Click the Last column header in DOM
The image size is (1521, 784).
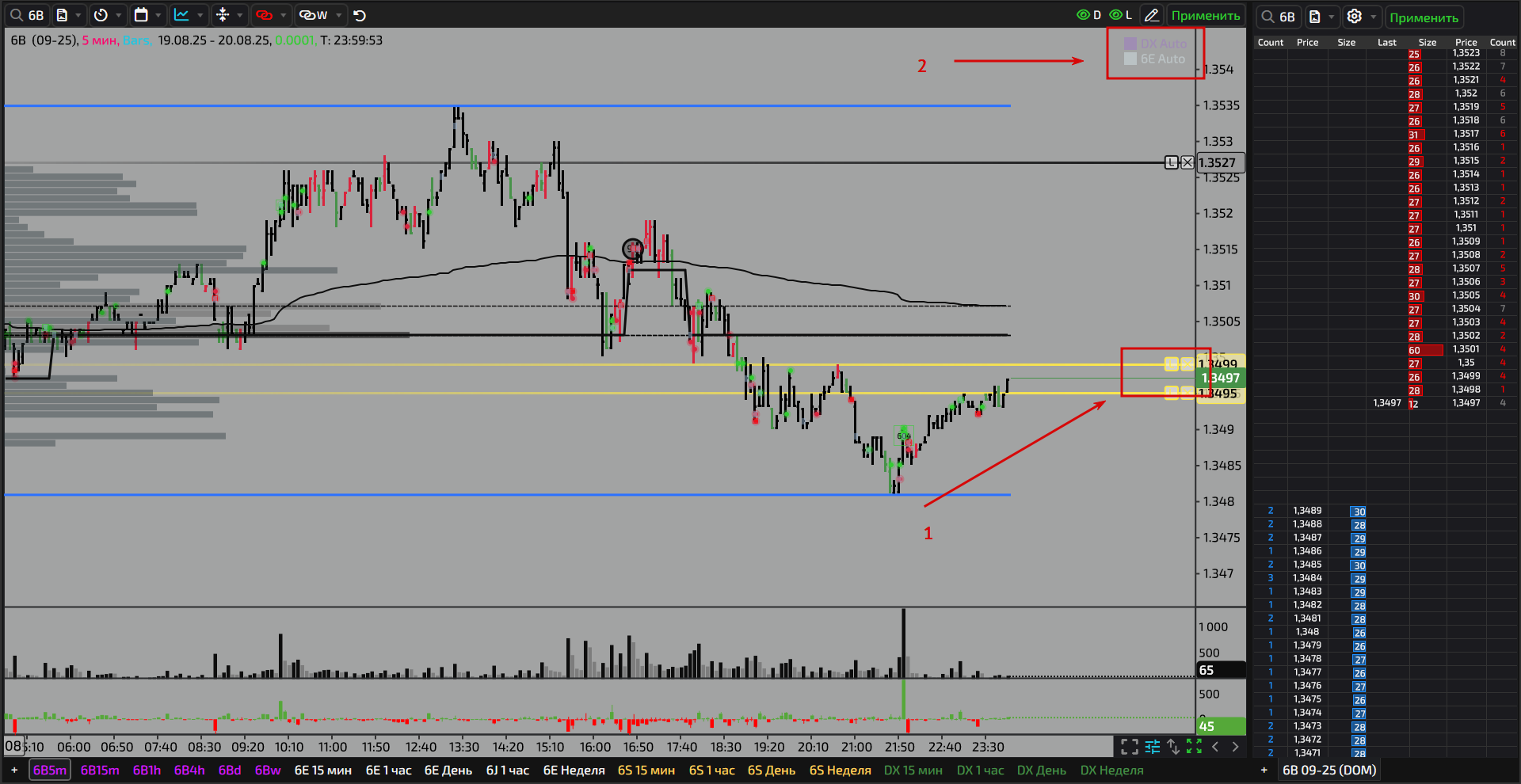(1387, 43)
